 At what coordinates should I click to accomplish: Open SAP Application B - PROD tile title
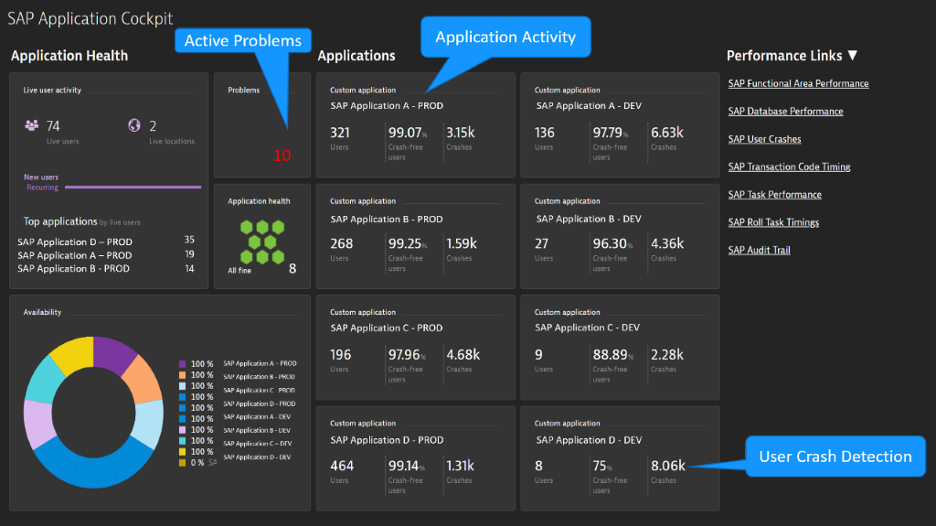(x=386, y=219)
